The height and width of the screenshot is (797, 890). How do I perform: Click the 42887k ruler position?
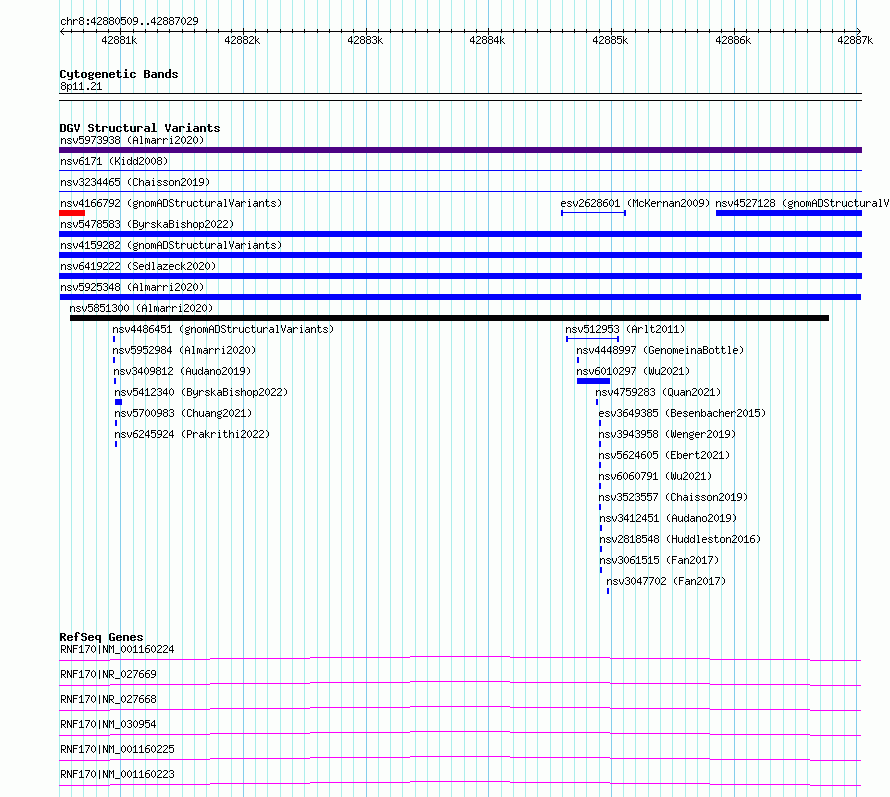(855, 40)
